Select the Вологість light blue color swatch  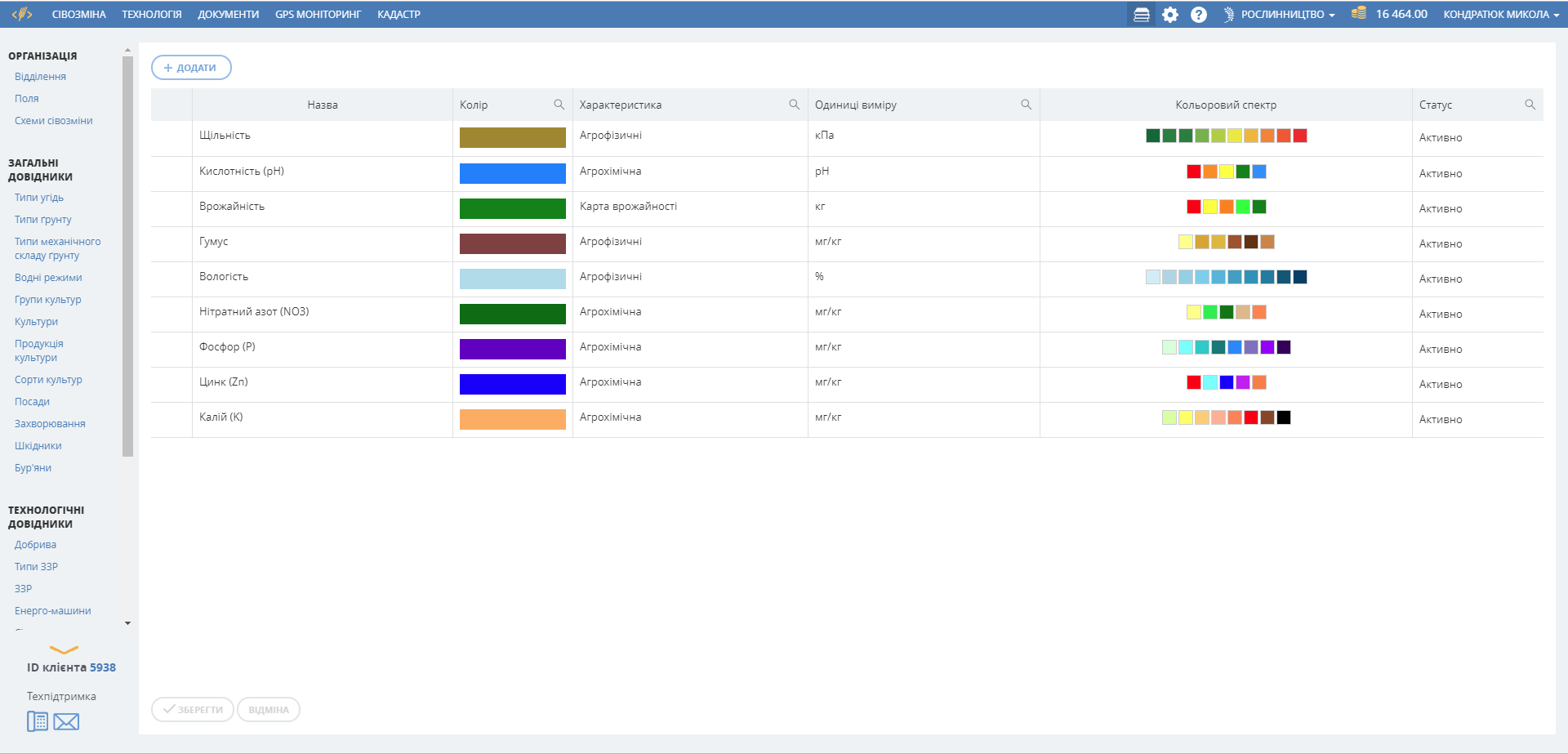click(512, 279)
